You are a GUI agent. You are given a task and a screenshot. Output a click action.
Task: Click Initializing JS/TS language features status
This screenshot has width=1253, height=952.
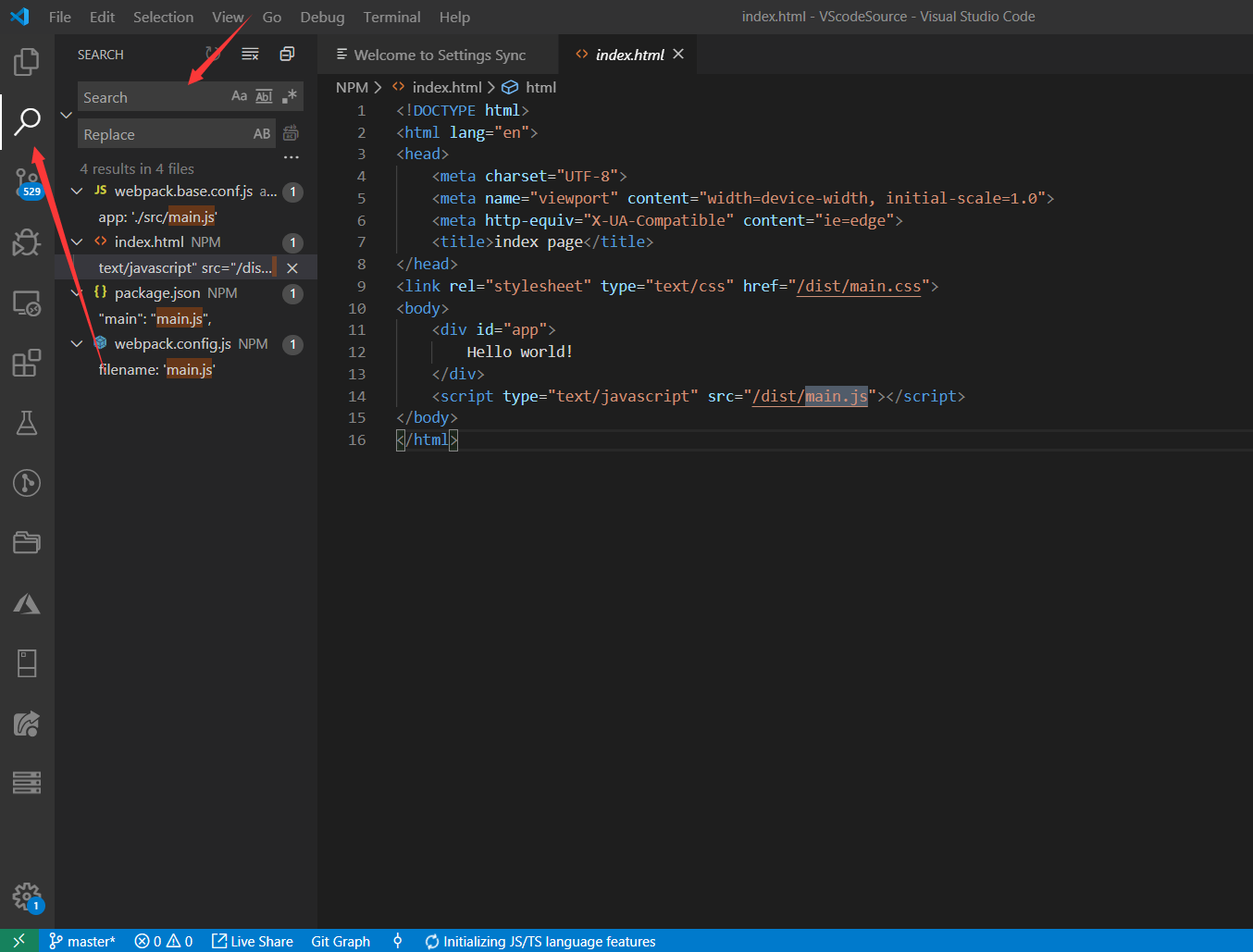click(540, 941)
